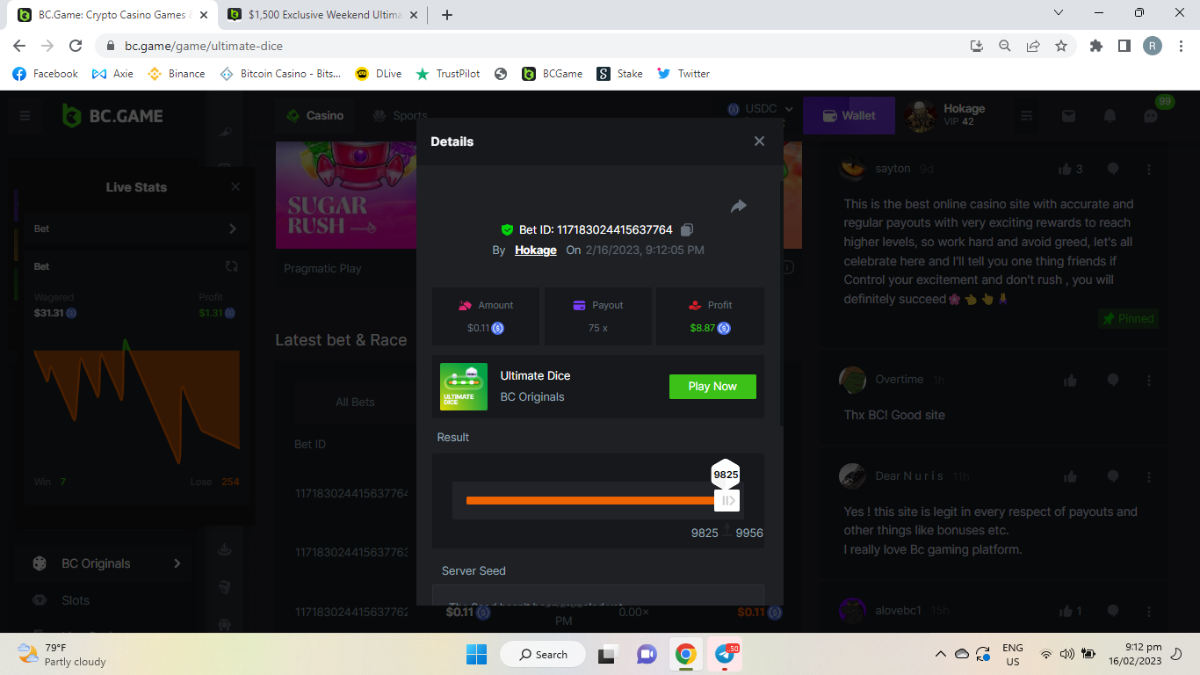
Task: Close the Live Stats panel
Action: tap(235, 187)
